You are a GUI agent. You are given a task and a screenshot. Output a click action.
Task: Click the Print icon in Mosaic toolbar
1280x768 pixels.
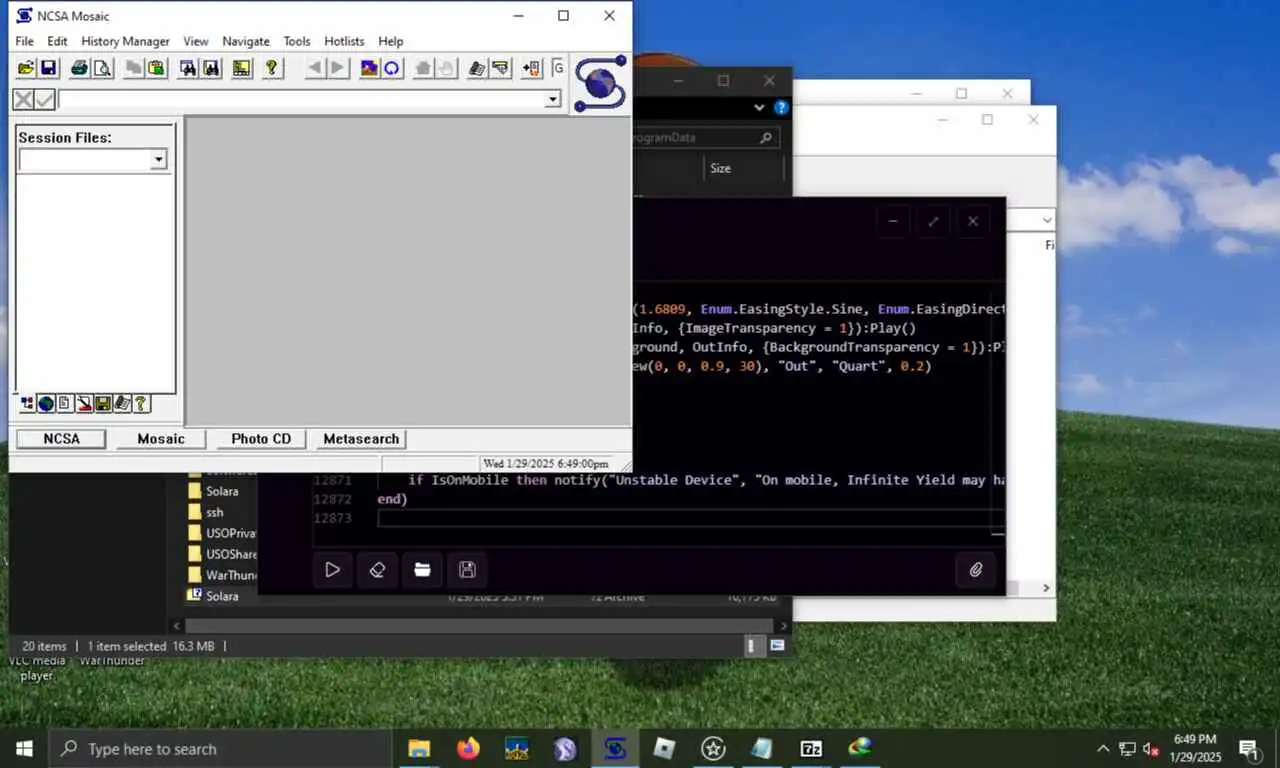[x=79, y=68]
